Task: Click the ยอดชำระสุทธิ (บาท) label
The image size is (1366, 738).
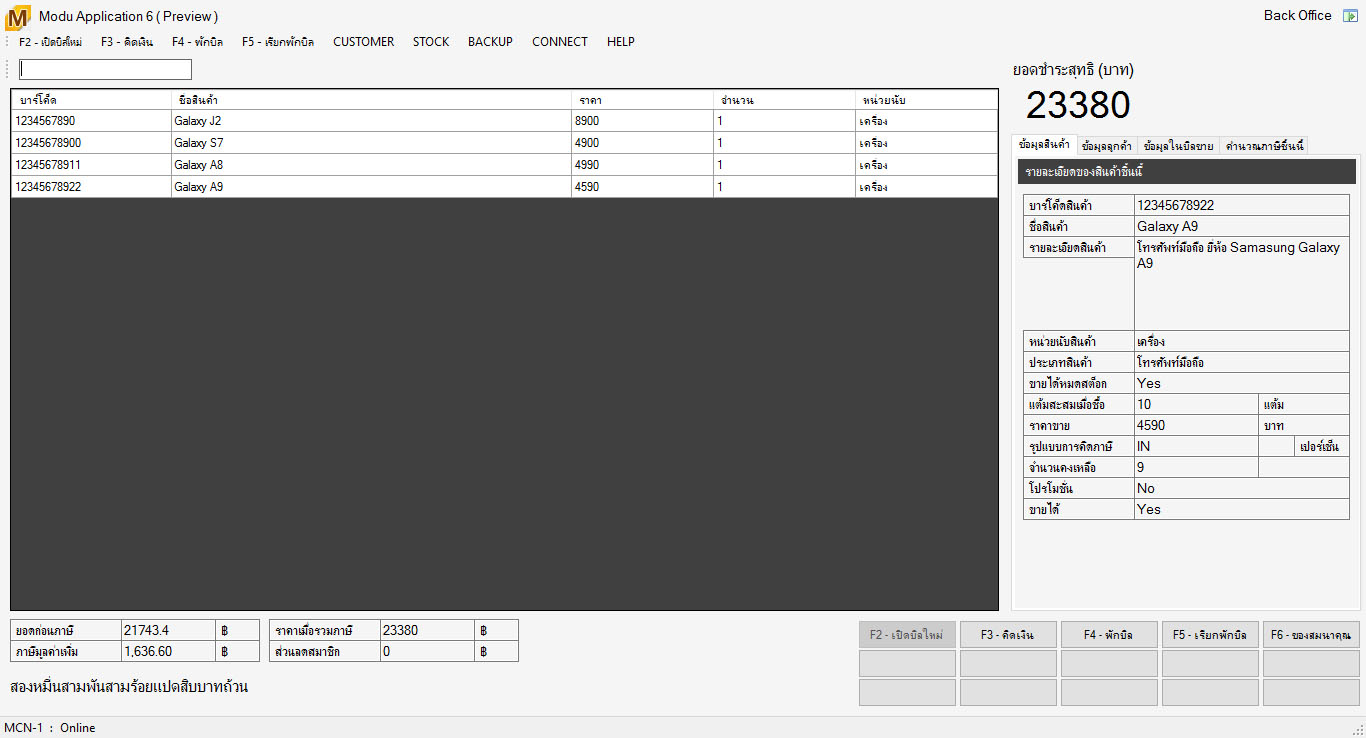Action: pos(1073,70)
